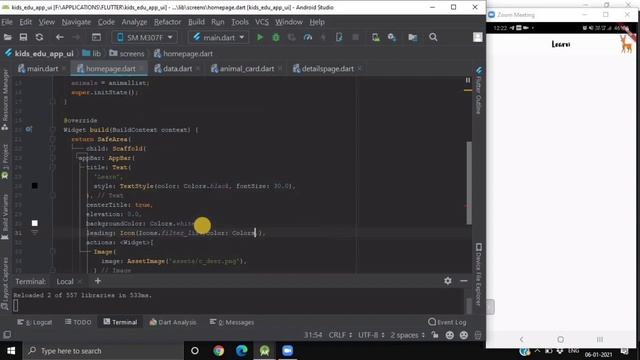Open the Flutter Outline side panel
Screen dimensions: 640x360
(478, 91)
